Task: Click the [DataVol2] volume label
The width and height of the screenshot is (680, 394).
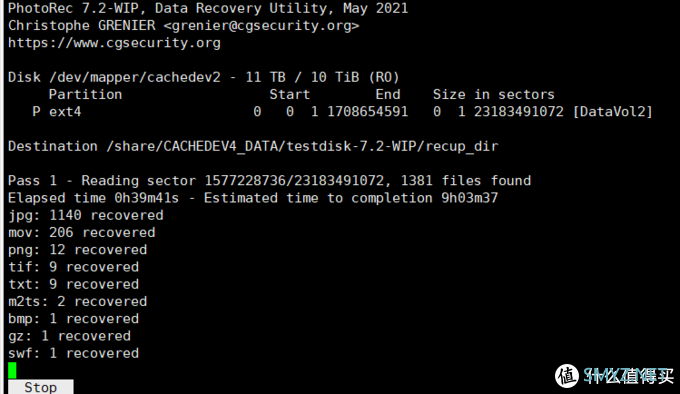Action: (x=613, y=112)
